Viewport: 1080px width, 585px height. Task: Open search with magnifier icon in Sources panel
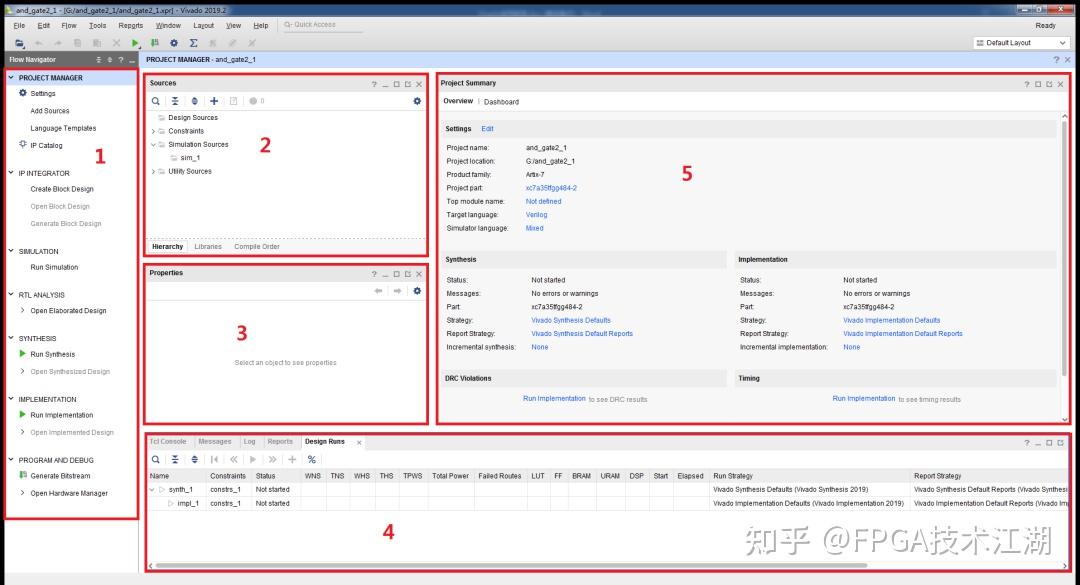click(x=156, y=100)
